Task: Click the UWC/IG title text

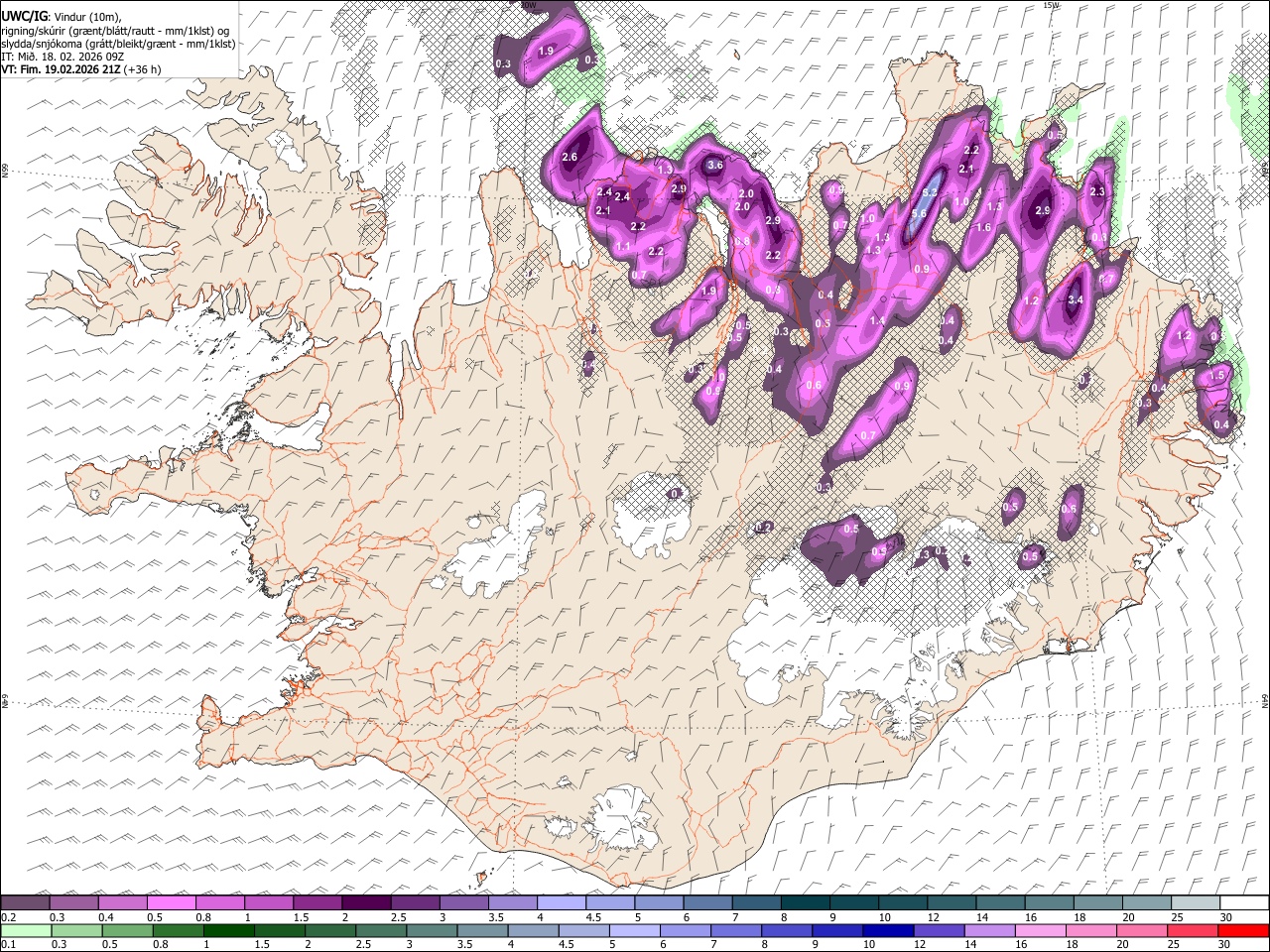Action: point(25,16)
